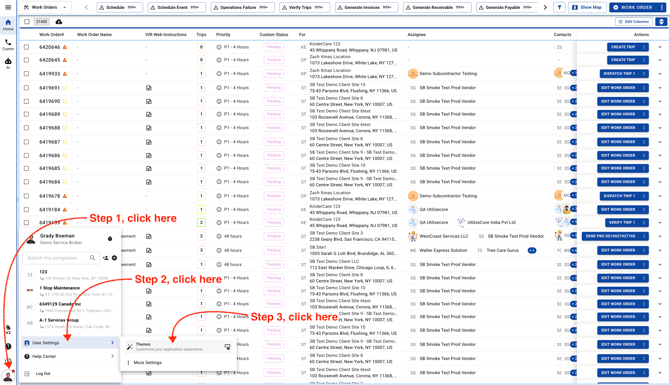Log Out from the profile menu
This screenshot has width=670, height=385.
tap(43, 373)
